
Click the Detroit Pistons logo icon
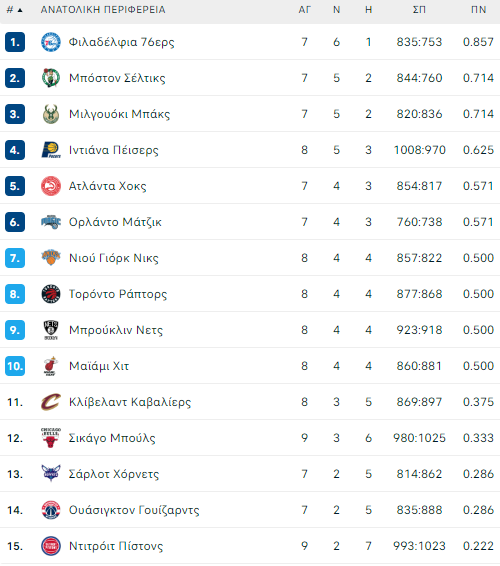[51, 546]
